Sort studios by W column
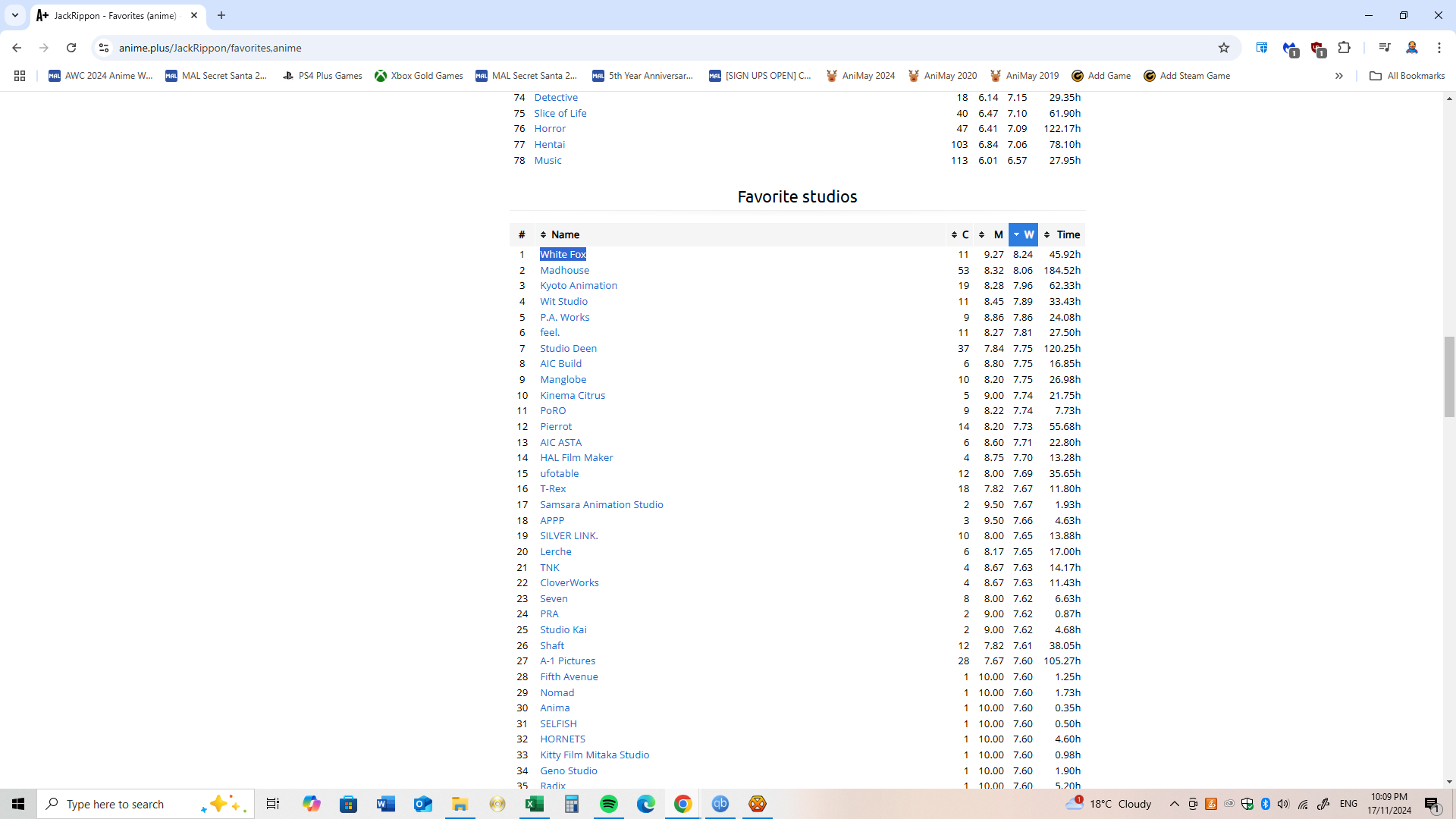The image size is (1456, 819). tap(1023, 235)
